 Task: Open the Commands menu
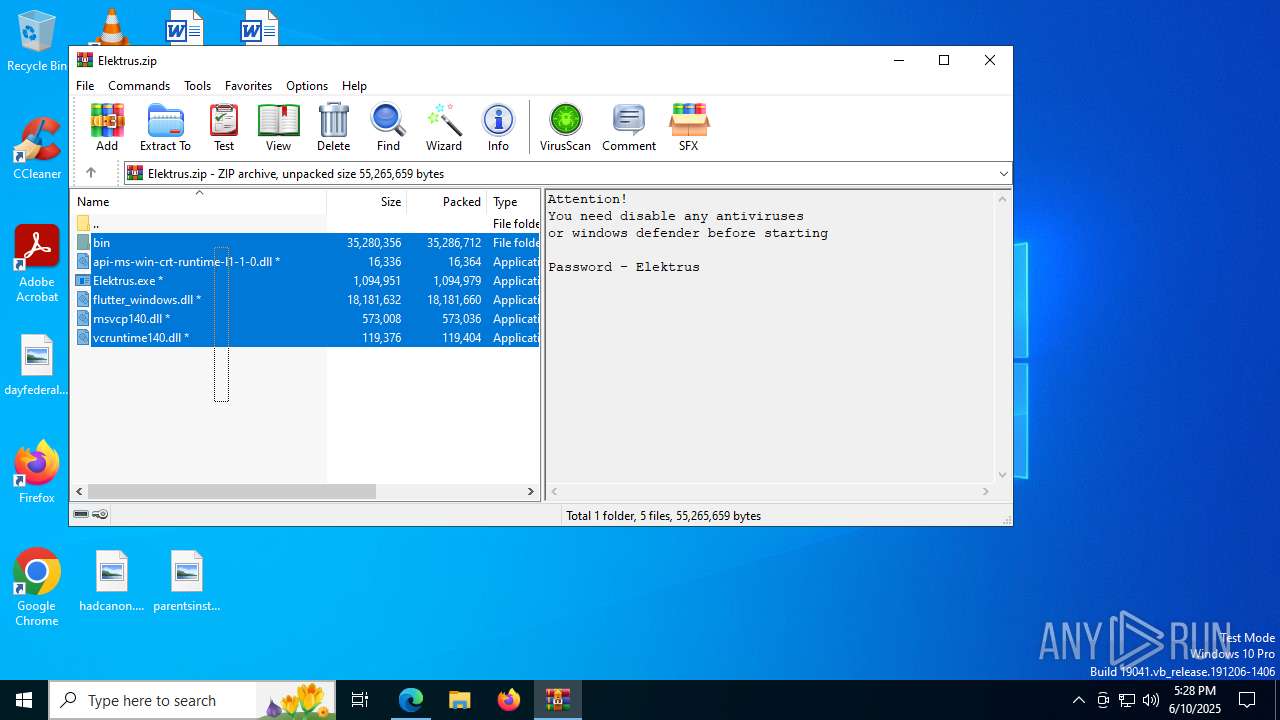pyautogui.click(x=139, y=86)
